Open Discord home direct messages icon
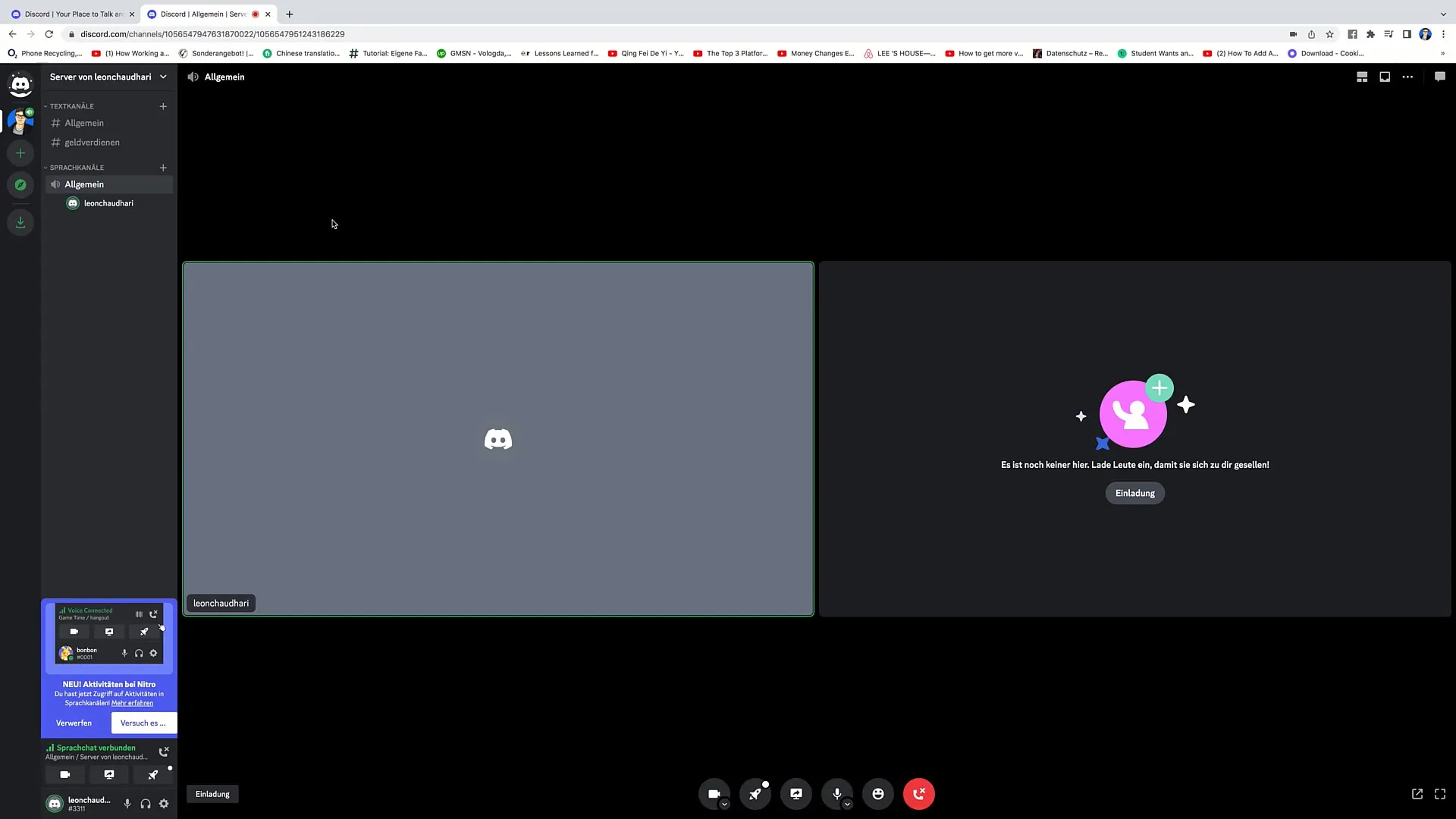 (x=20, y=83)
